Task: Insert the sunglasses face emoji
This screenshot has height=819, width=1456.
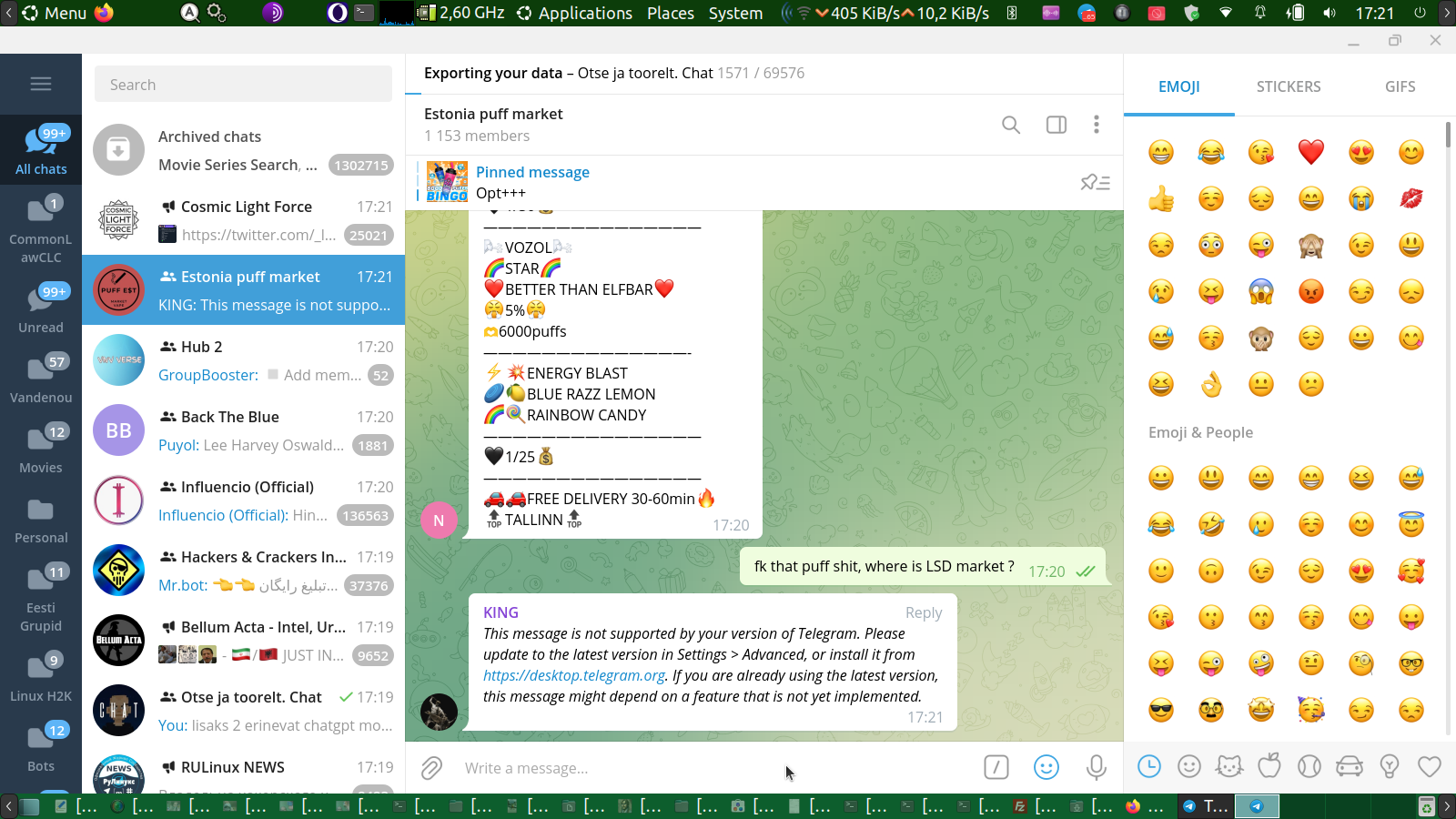Action: pyautogui.click(x=1161, y=710)
